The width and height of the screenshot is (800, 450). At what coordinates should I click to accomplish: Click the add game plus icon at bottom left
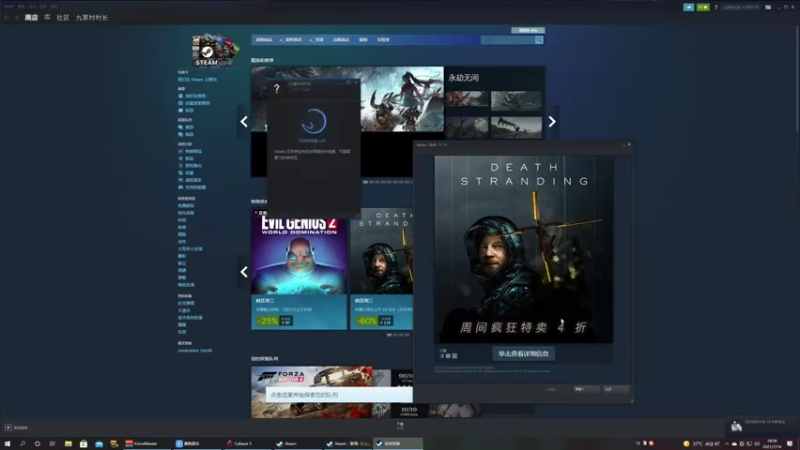8,428
